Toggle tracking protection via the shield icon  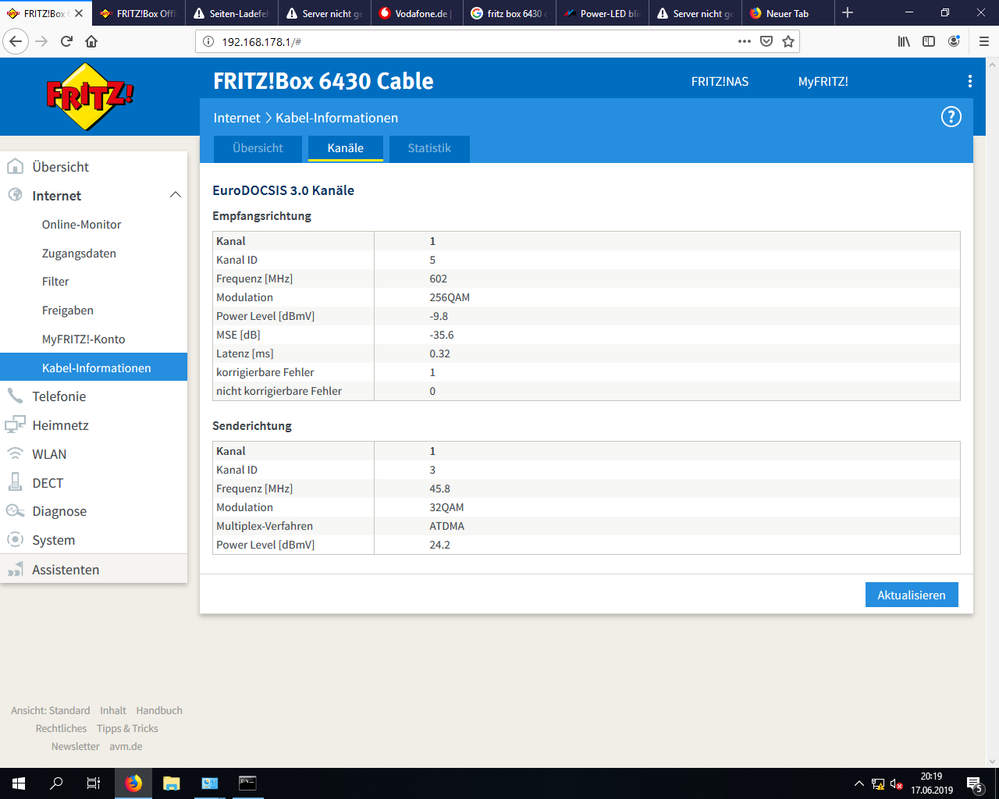pos(766,41)
